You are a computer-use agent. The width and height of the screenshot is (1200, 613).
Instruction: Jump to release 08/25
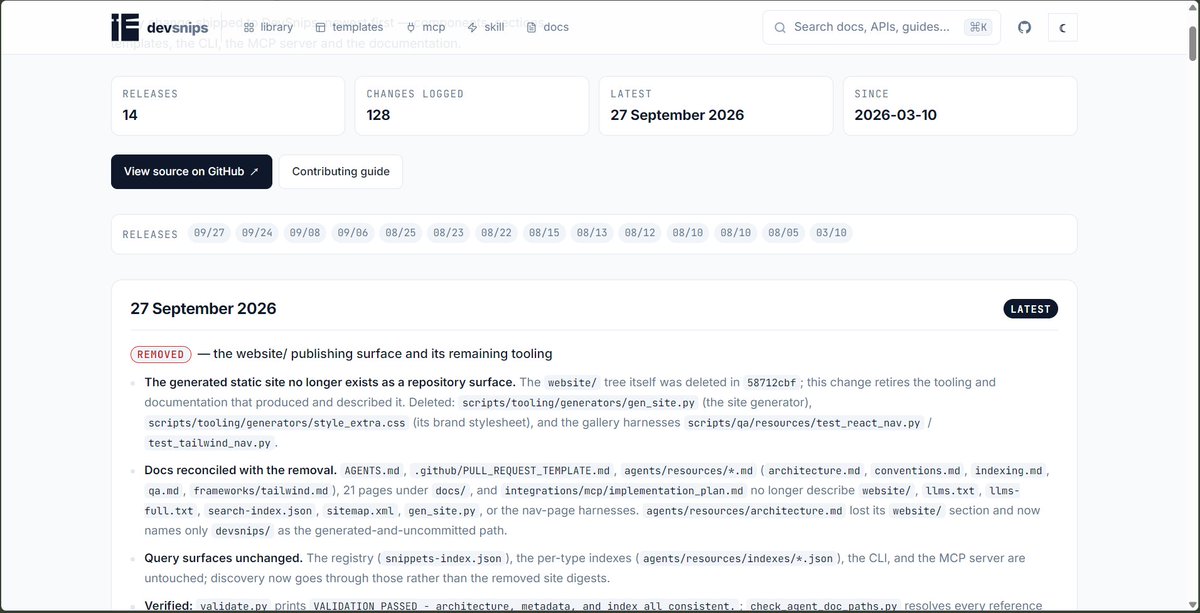(x=401, y=233)
